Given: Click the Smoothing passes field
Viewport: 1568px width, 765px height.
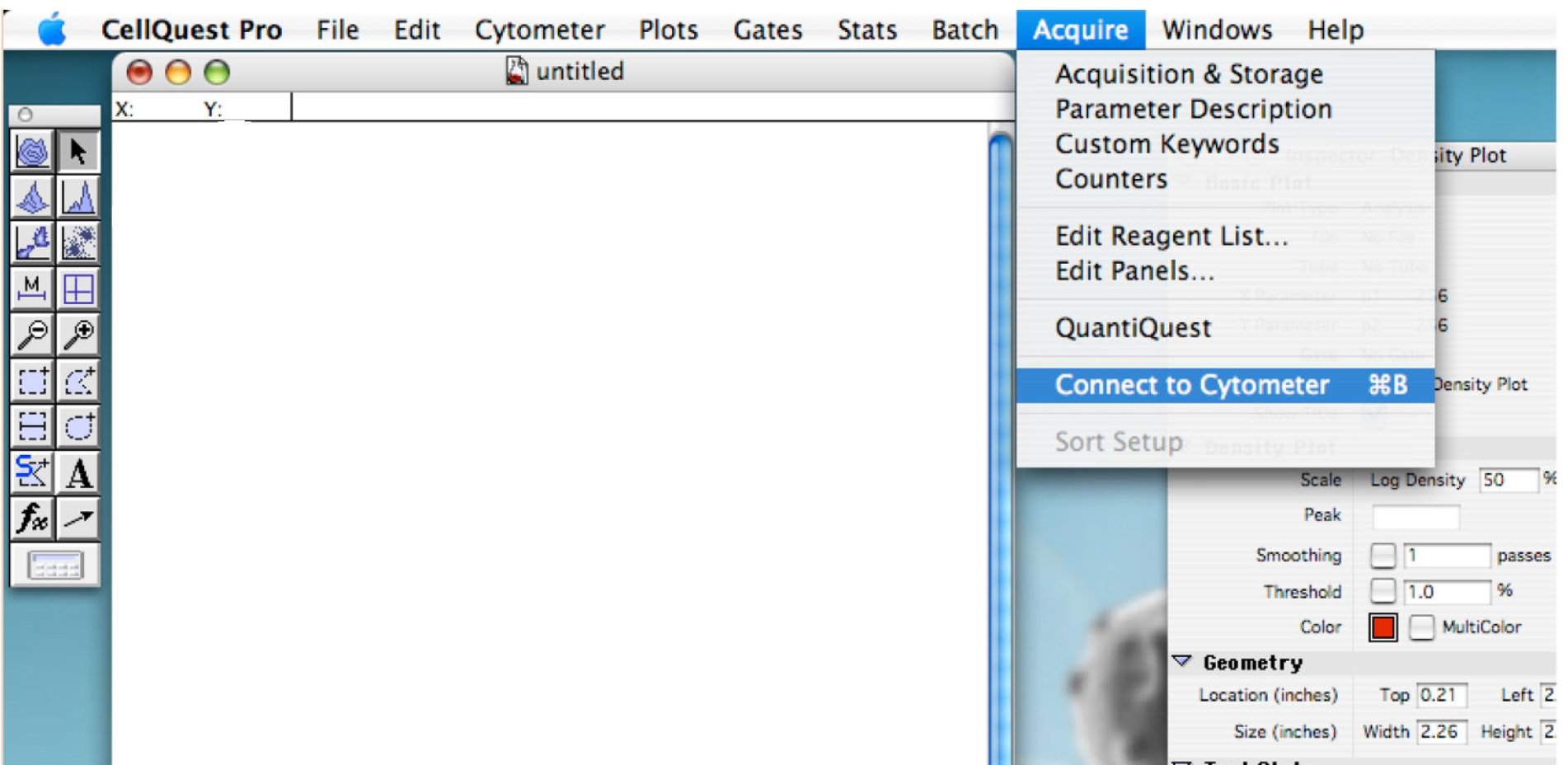Looking at the screenshot, I should click(1447, 555).
